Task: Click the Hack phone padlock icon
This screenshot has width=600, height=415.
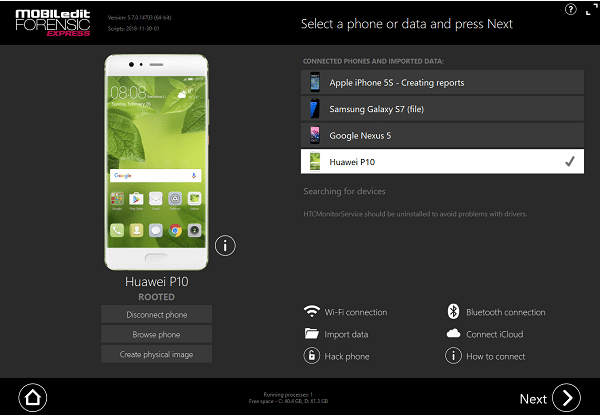Action: pos(311,356)
